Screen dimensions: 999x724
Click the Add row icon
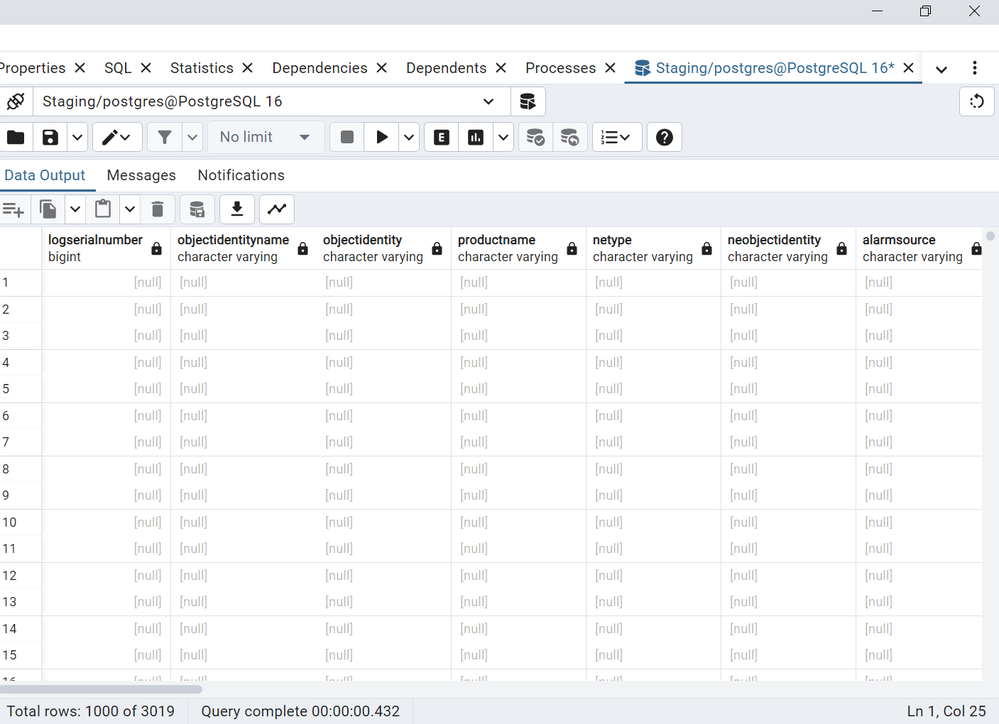point(13,209)
